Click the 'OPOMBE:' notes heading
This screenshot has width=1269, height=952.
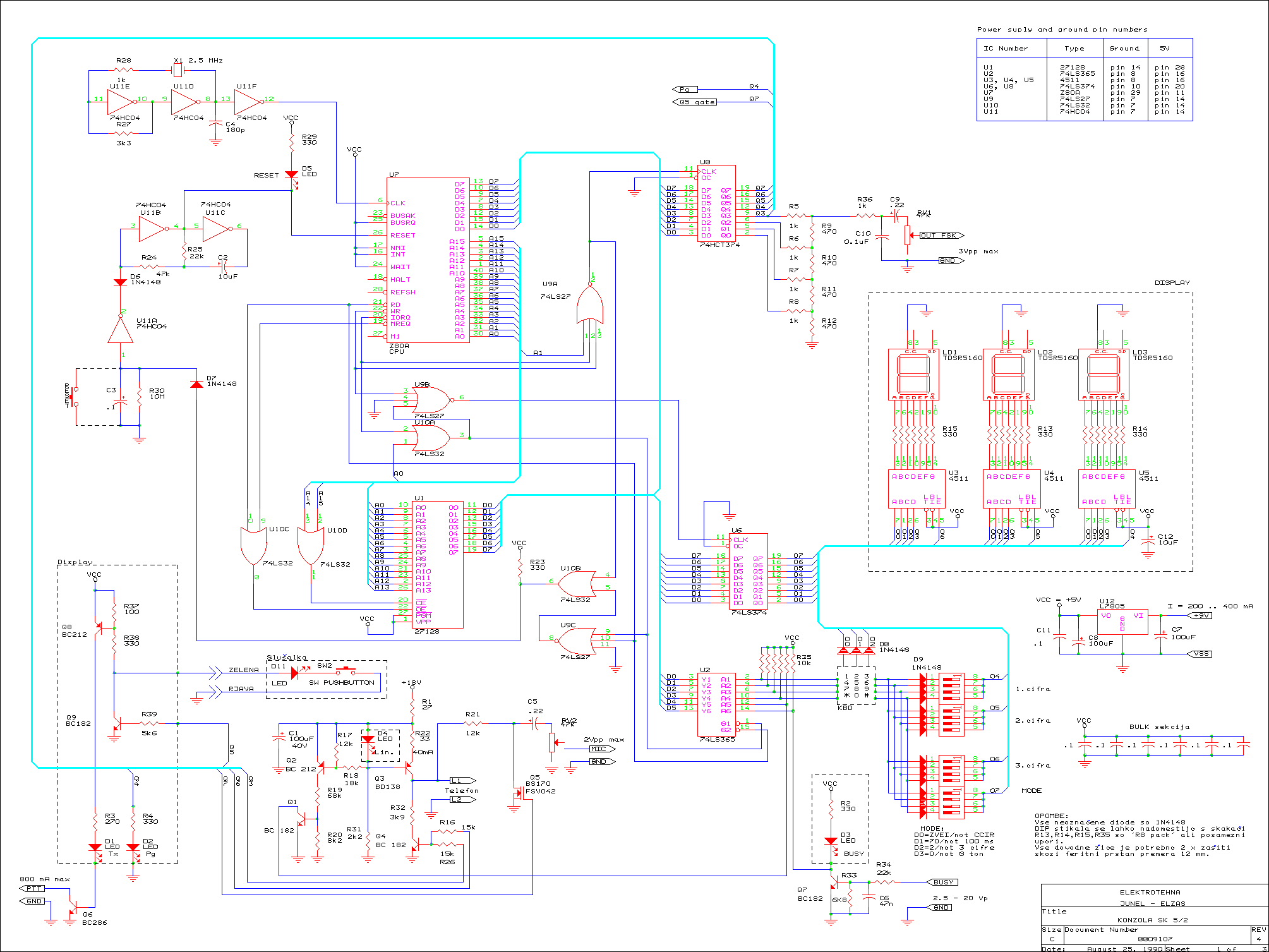(1051, 816)
